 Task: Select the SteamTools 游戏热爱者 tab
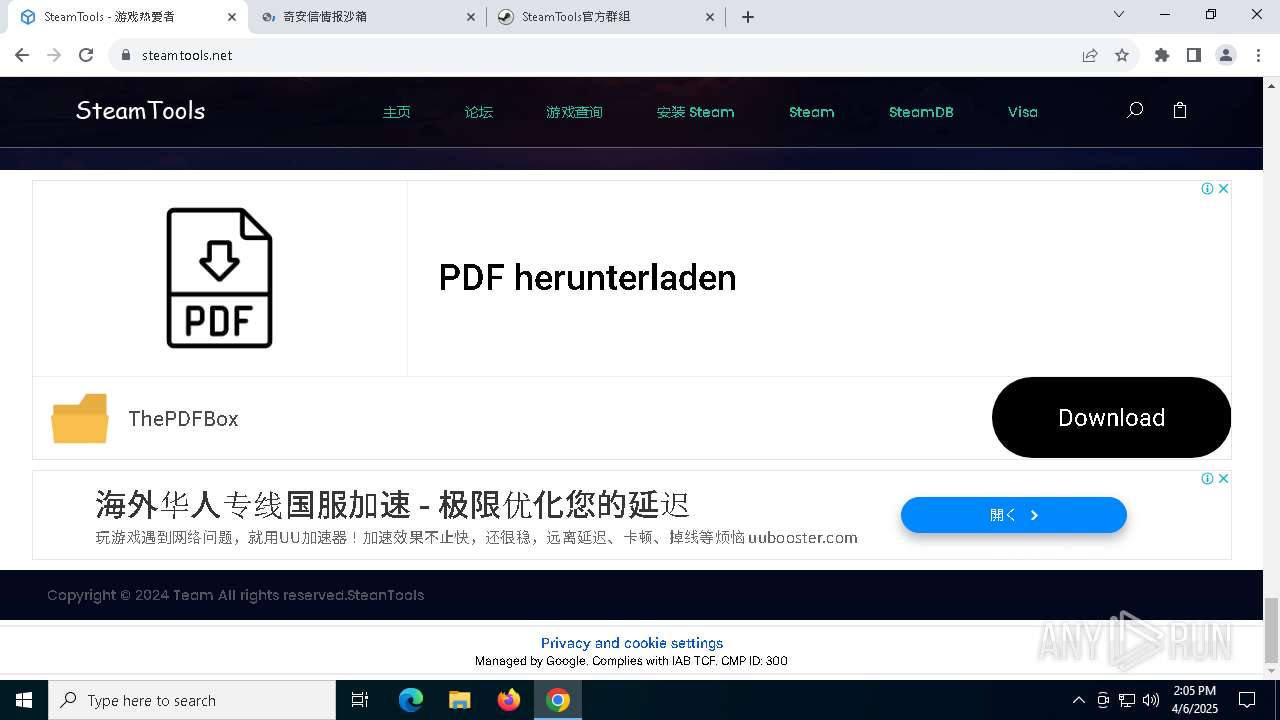tap(127, 17)
